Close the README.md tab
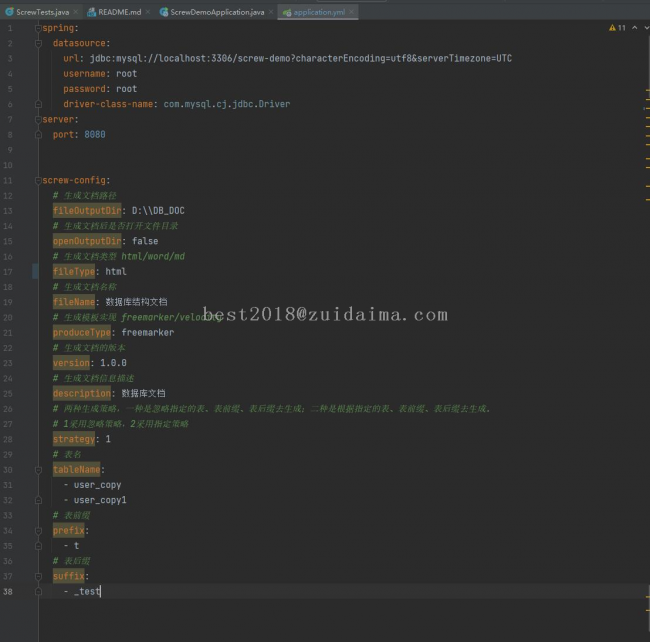The width and height of the screenshot is (650, 642). (148, 12)
